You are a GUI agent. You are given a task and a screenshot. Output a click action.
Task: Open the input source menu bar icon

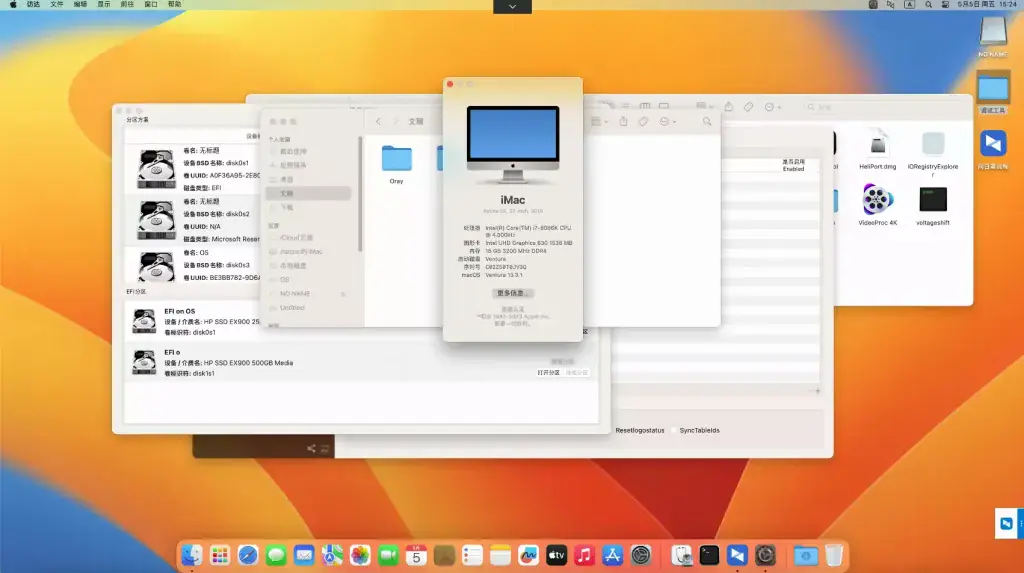[x=909, y=5]
